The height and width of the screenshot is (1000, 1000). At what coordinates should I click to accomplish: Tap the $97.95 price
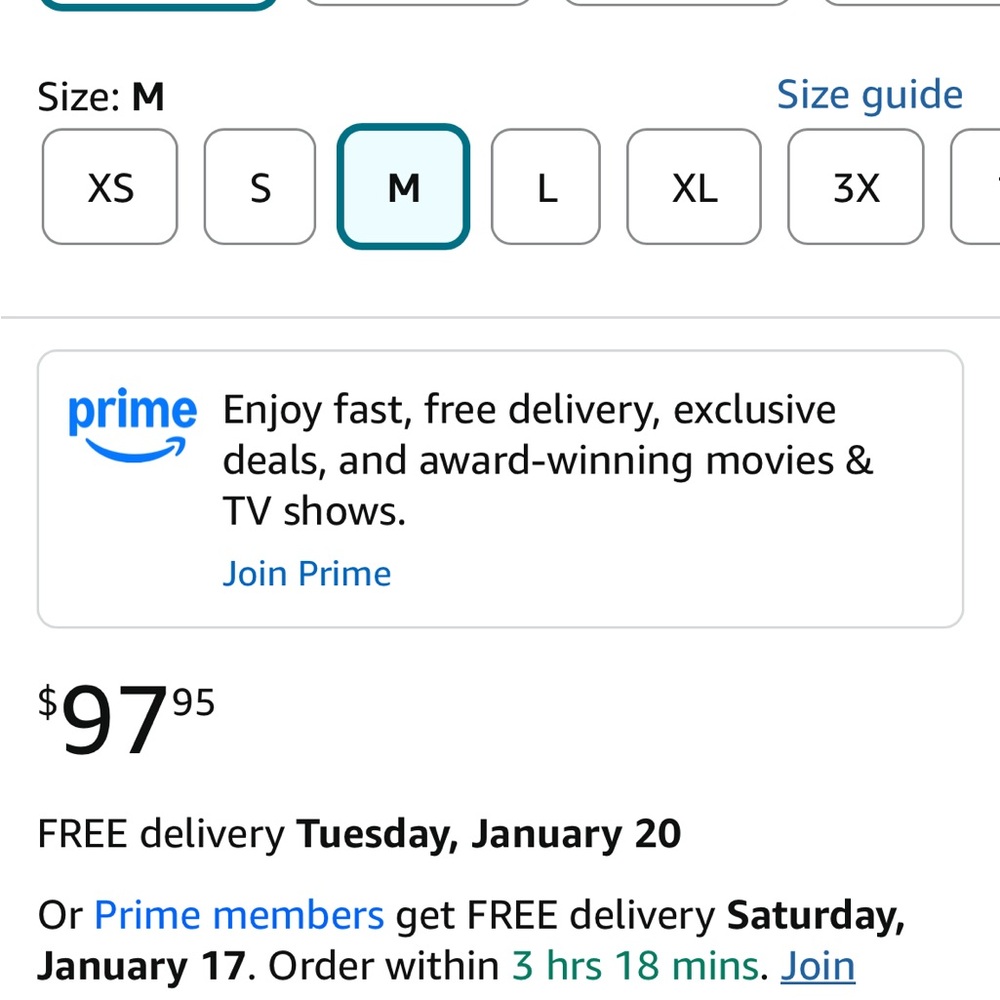pos(126,718)
